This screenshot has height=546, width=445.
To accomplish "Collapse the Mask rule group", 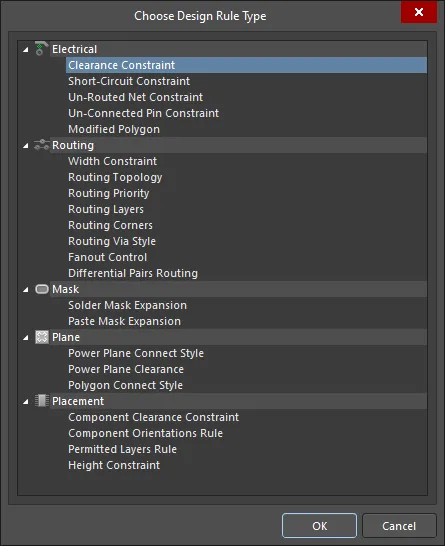I will [25, 290].
